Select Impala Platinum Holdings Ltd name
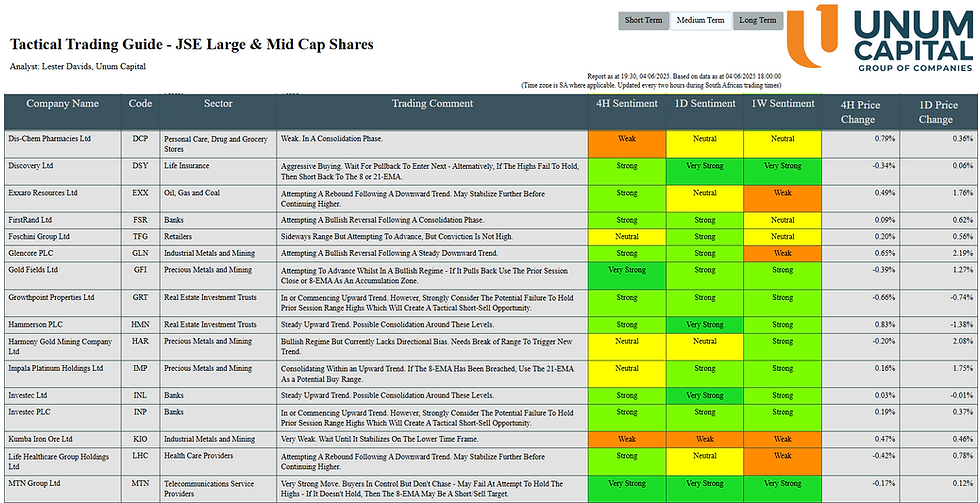The width and height of the screenshot is (980, 503). point(56,369)
